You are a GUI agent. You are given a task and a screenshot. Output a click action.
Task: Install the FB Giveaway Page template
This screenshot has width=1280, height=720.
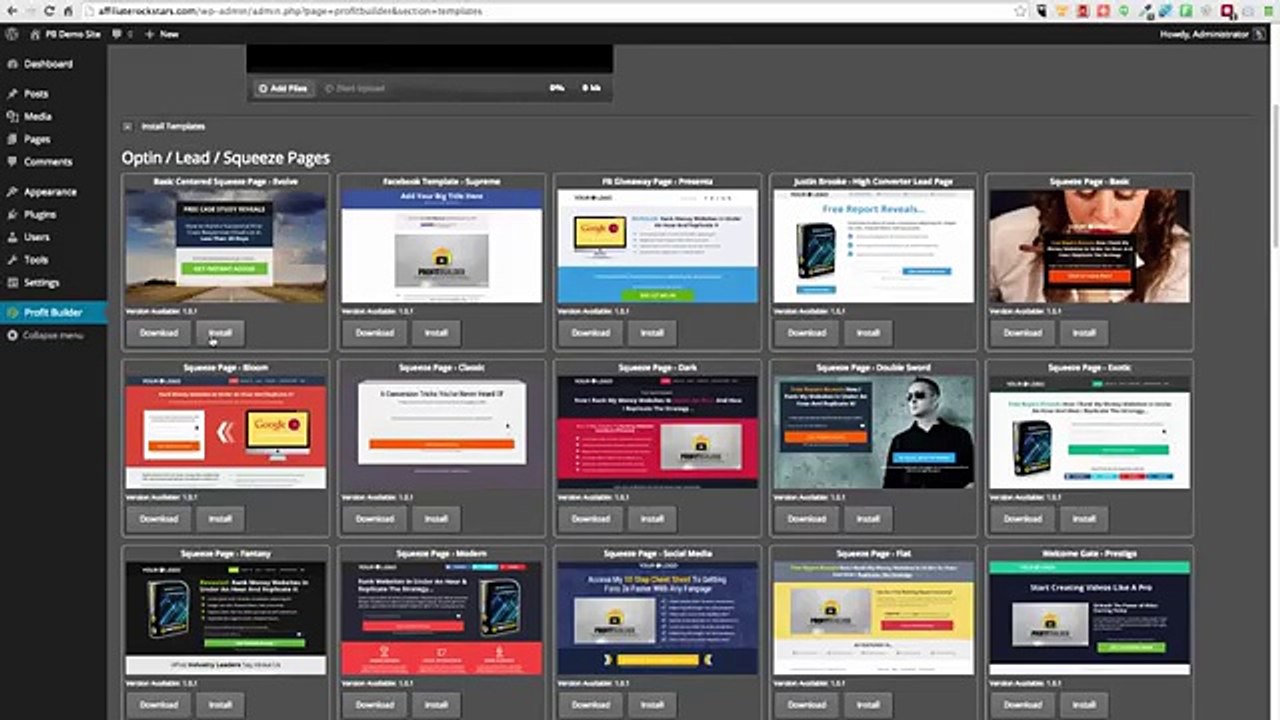pos(652,333)
